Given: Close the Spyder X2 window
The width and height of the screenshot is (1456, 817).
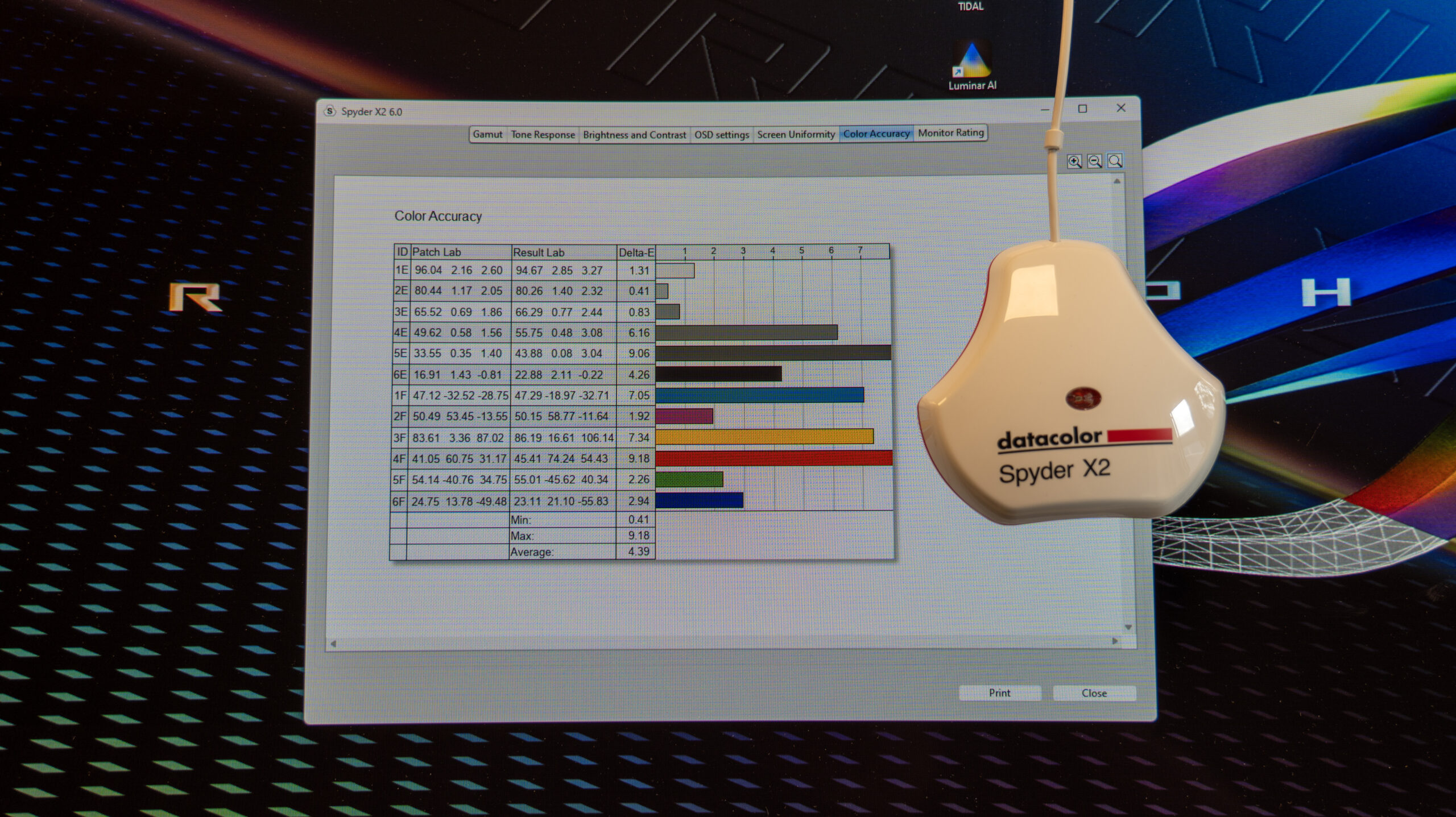Looking at the screenshot, I should click(x=1121, y=108).
